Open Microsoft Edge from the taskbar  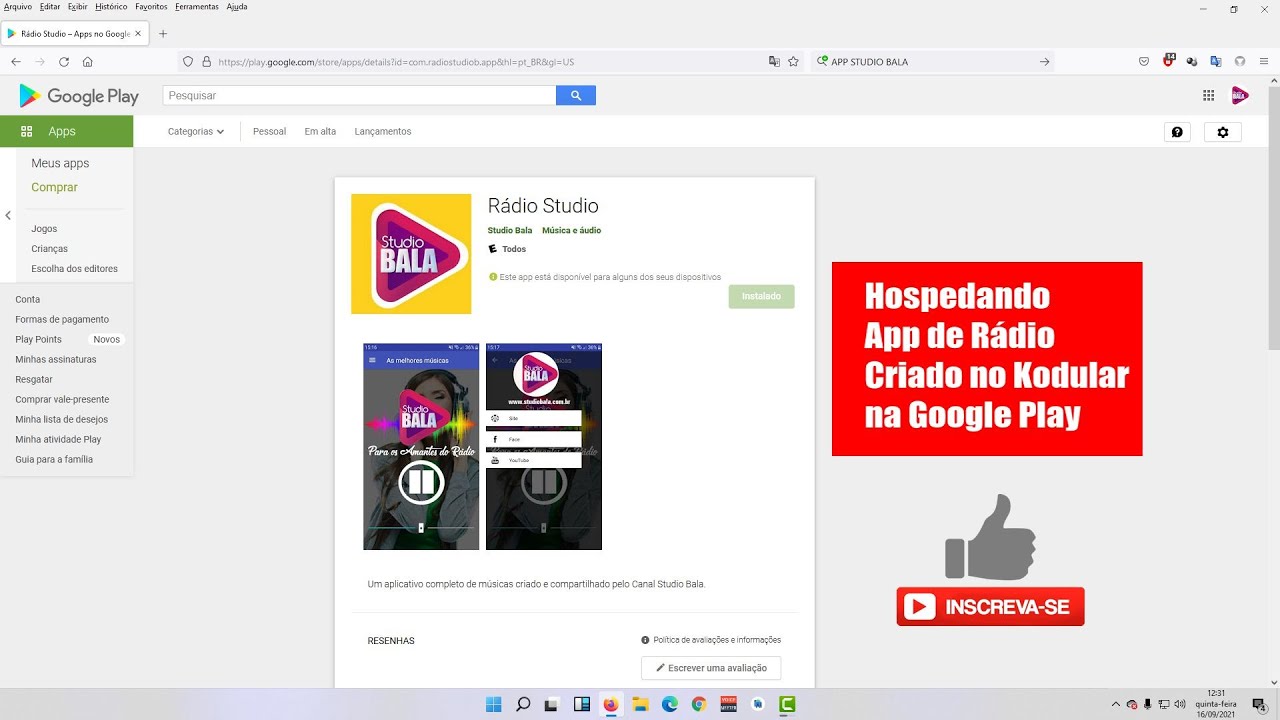(x=670, y=704)
